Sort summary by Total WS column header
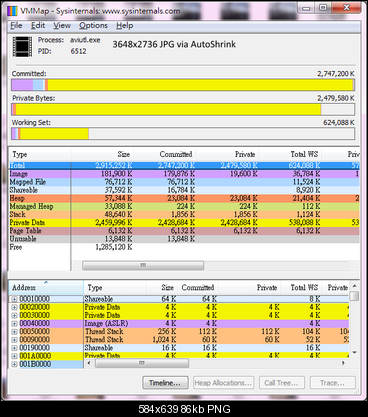 290,154
